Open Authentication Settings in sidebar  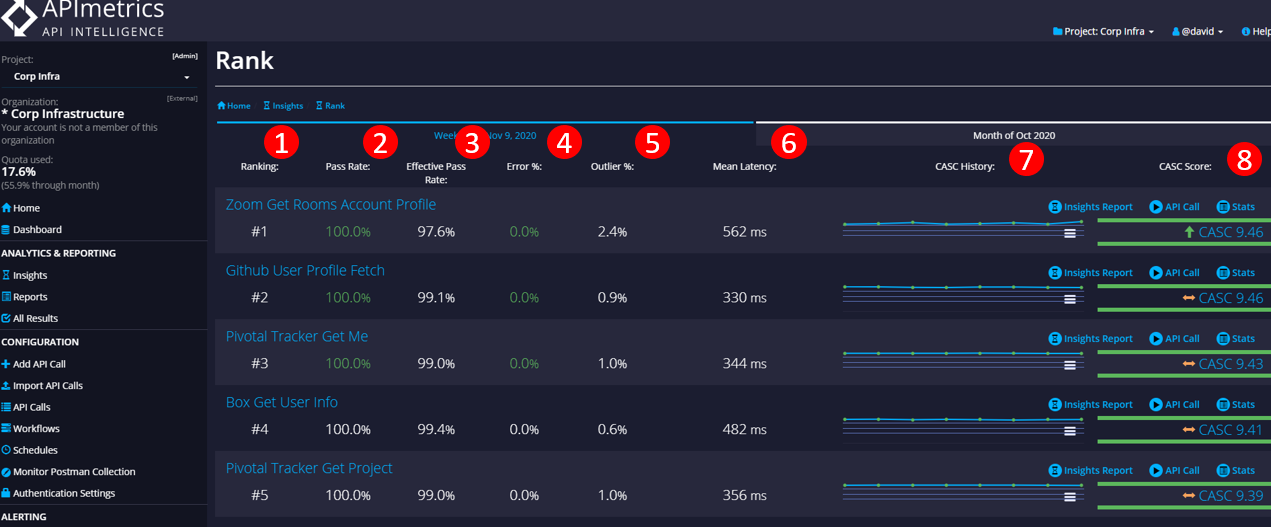[x=59, y=494]
